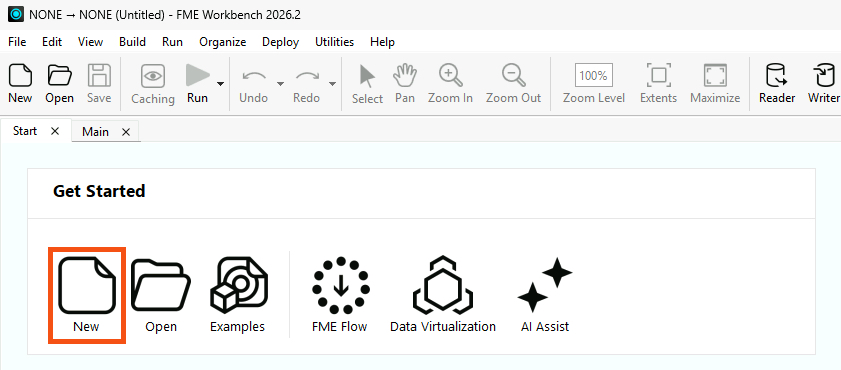Run the workspace with the Run button
This screenshot has height=370, width=841.
pos(197,83)
